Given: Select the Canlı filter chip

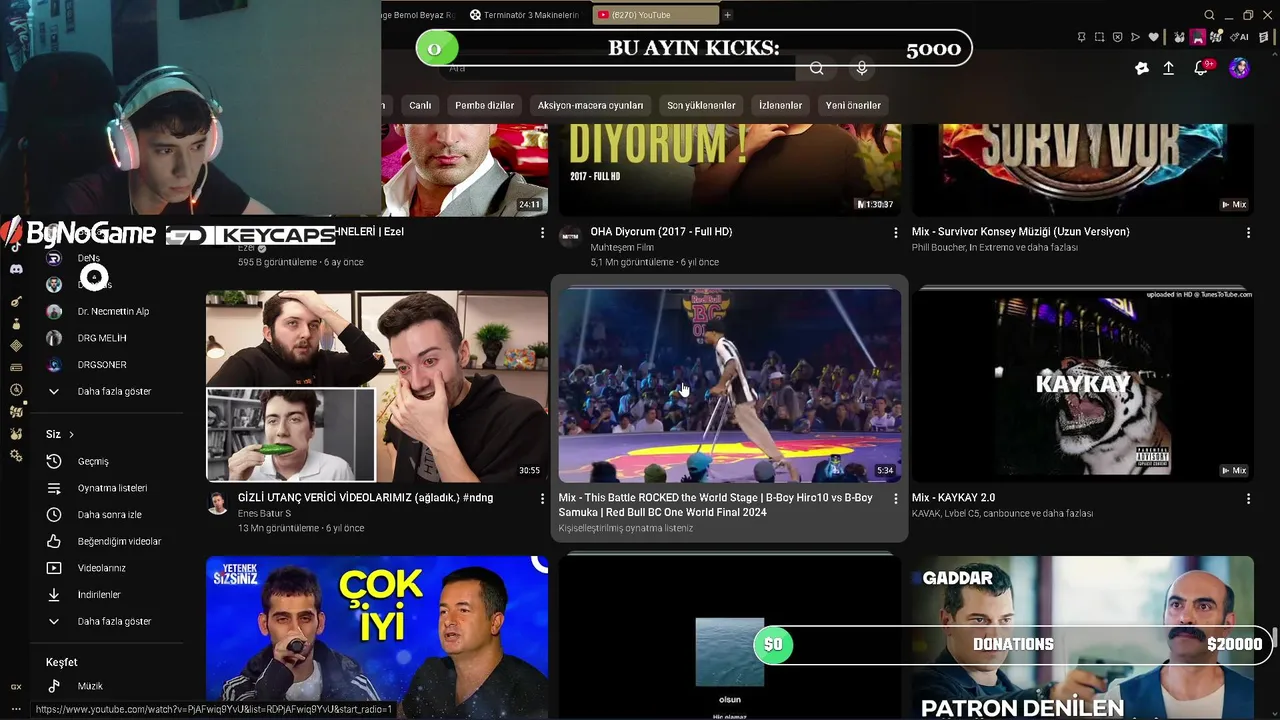Looking at the screenshot, I should click(x=420, y=105).
